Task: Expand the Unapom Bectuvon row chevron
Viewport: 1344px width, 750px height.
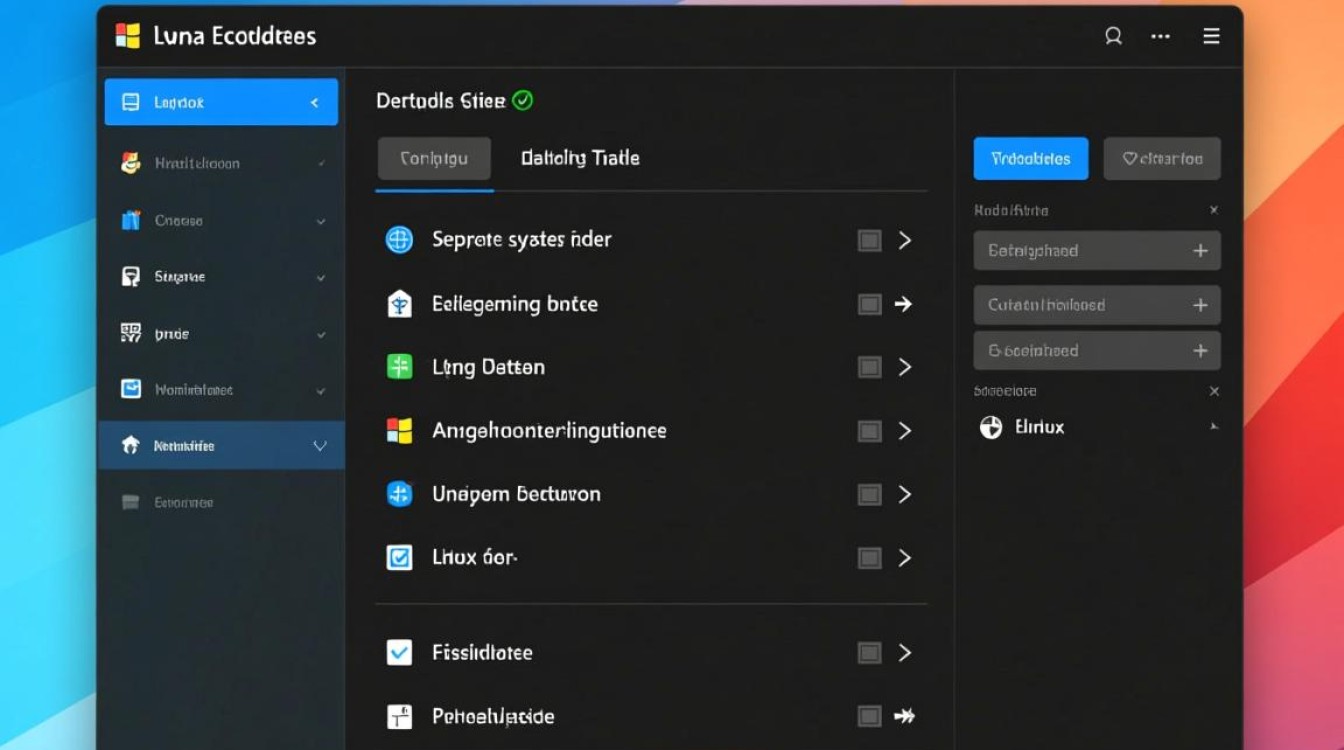Action: coord(905,494)
